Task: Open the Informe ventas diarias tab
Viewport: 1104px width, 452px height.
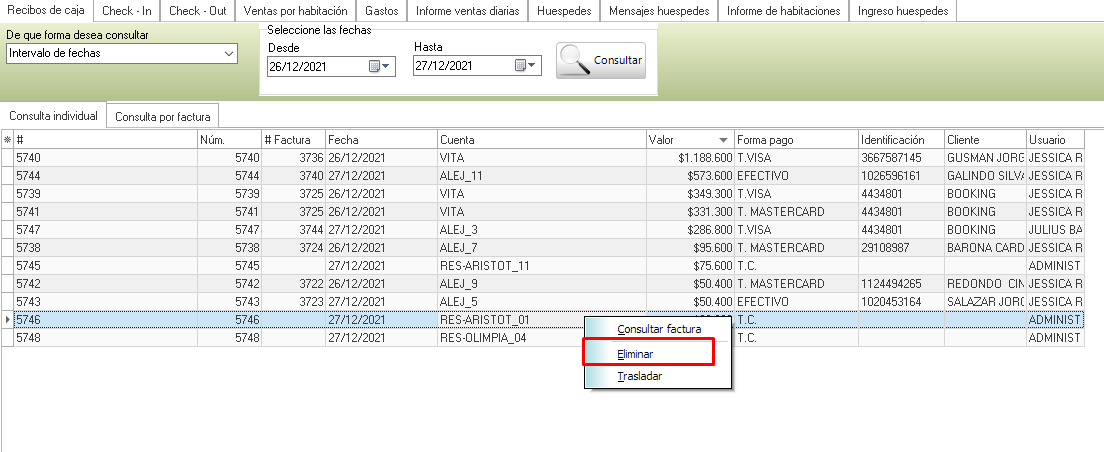Action: pyautogui.click(x=467, y=11)
